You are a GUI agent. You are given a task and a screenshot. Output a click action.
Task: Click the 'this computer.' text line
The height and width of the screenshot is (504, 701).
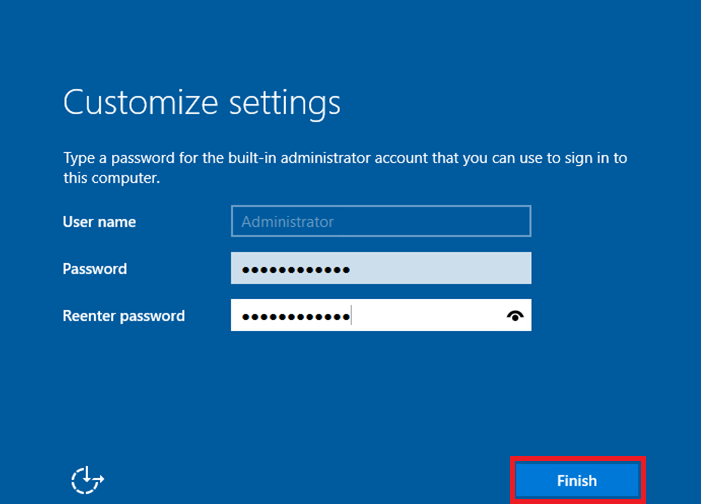pyautogui.click(x=112, y=179)
